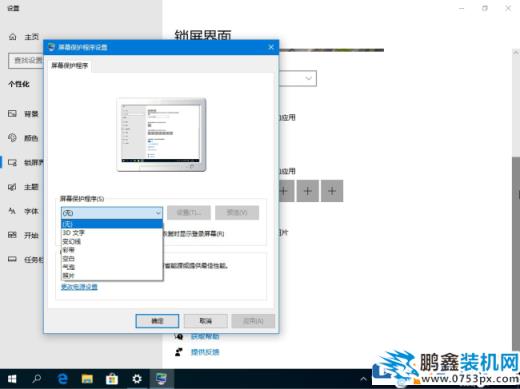The width and height of the screenshot is (520, 389).
Task: Open 主题 themes icon in Settings sidebar
Action: [x=12, y=187]
